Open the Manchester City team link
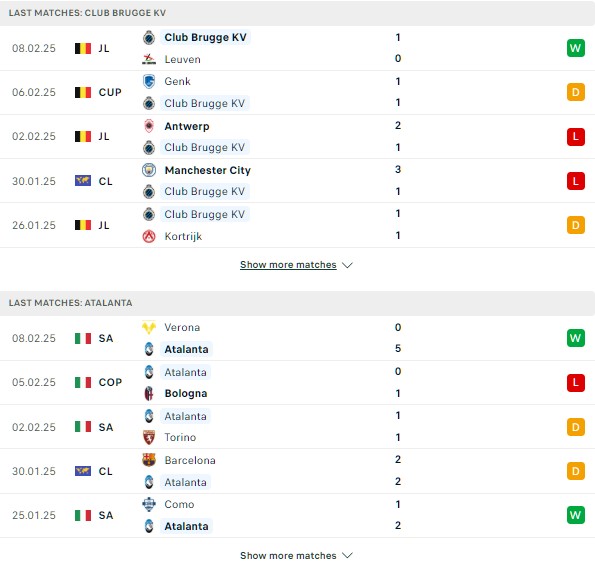 tap(208, 170)
